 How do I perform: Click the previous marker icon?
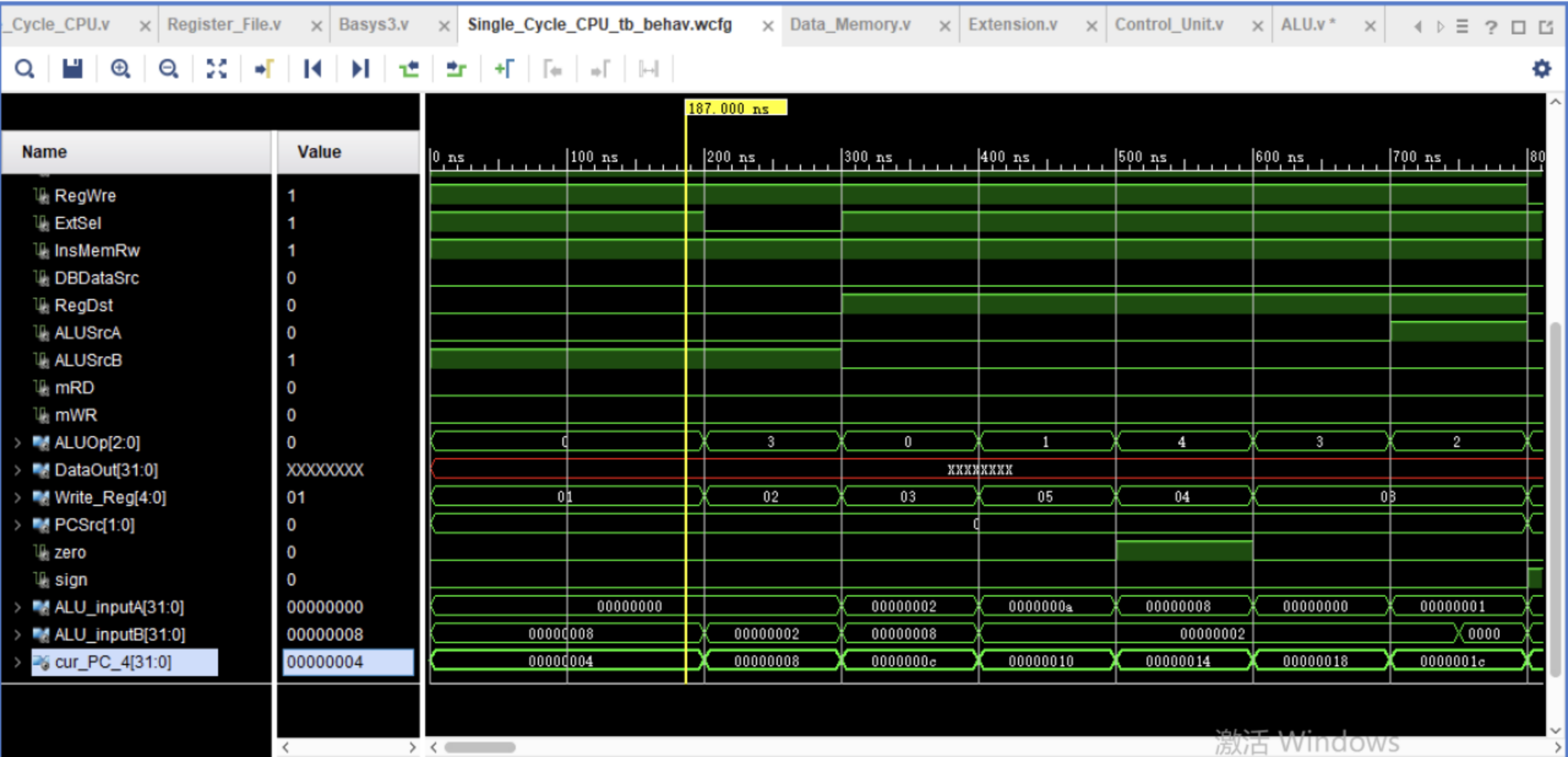pyautogui.click(x=552, y=69)
